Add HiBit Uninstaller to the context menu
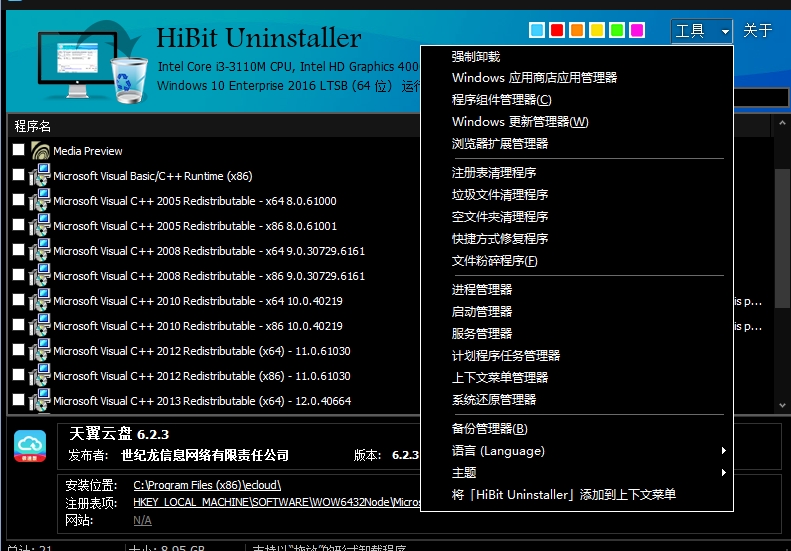791x551 pixels. [577, 495]
